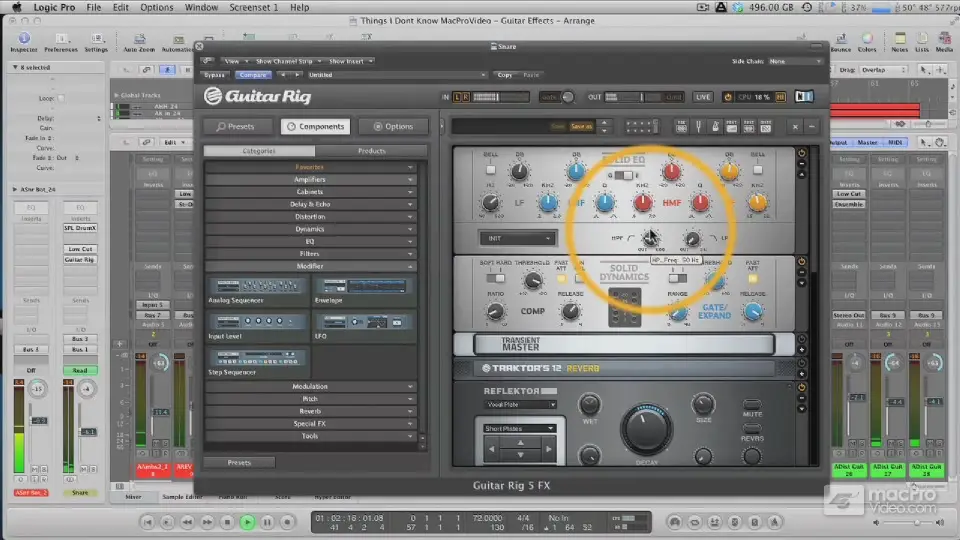Image resolution: width=960 pixels, height=540 pixels.
Task: Click the Play button in transport
Action: point(247,522)
